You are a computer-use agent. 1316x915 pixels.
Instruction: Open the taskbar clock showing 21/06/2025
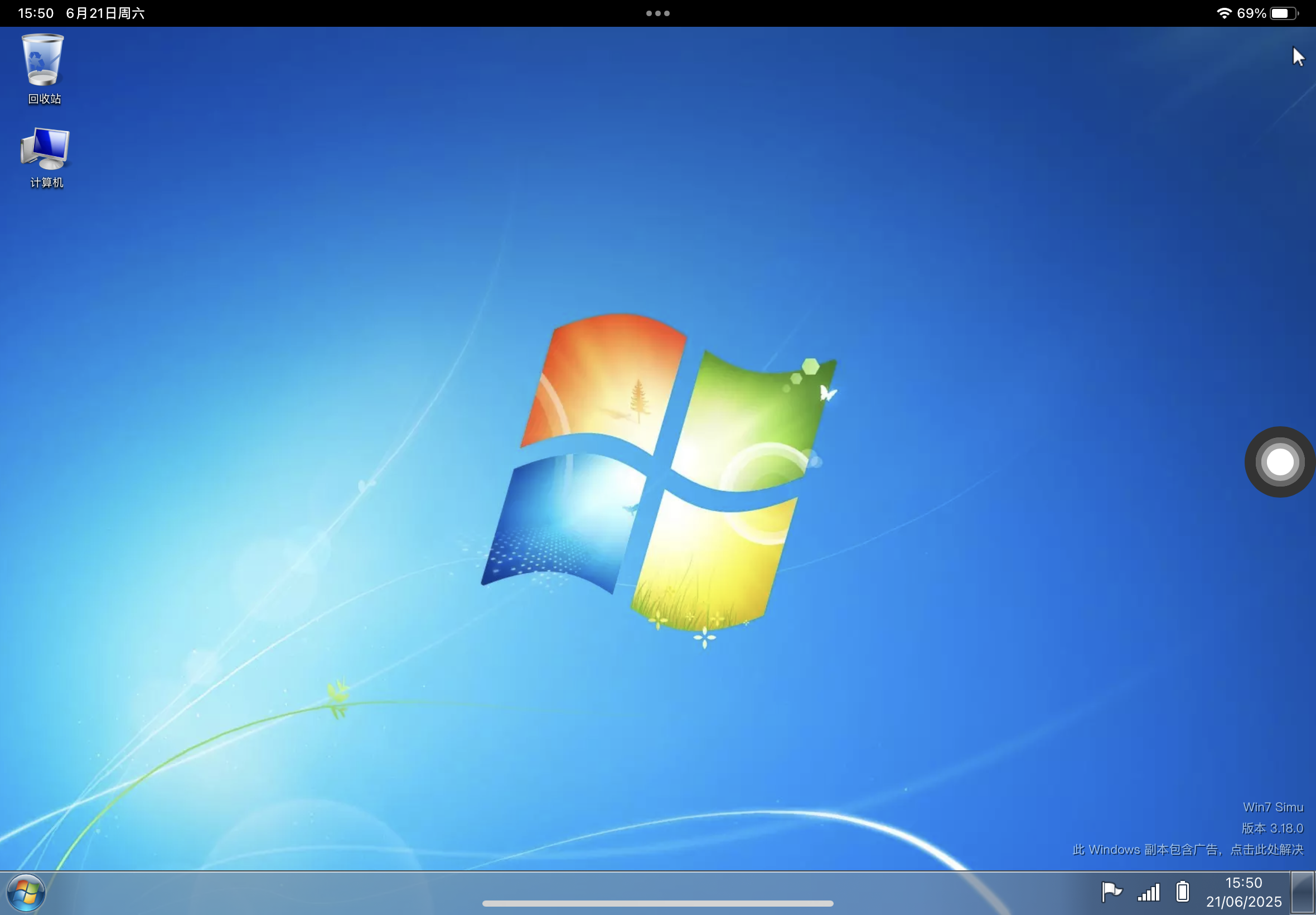[1244, 892]
